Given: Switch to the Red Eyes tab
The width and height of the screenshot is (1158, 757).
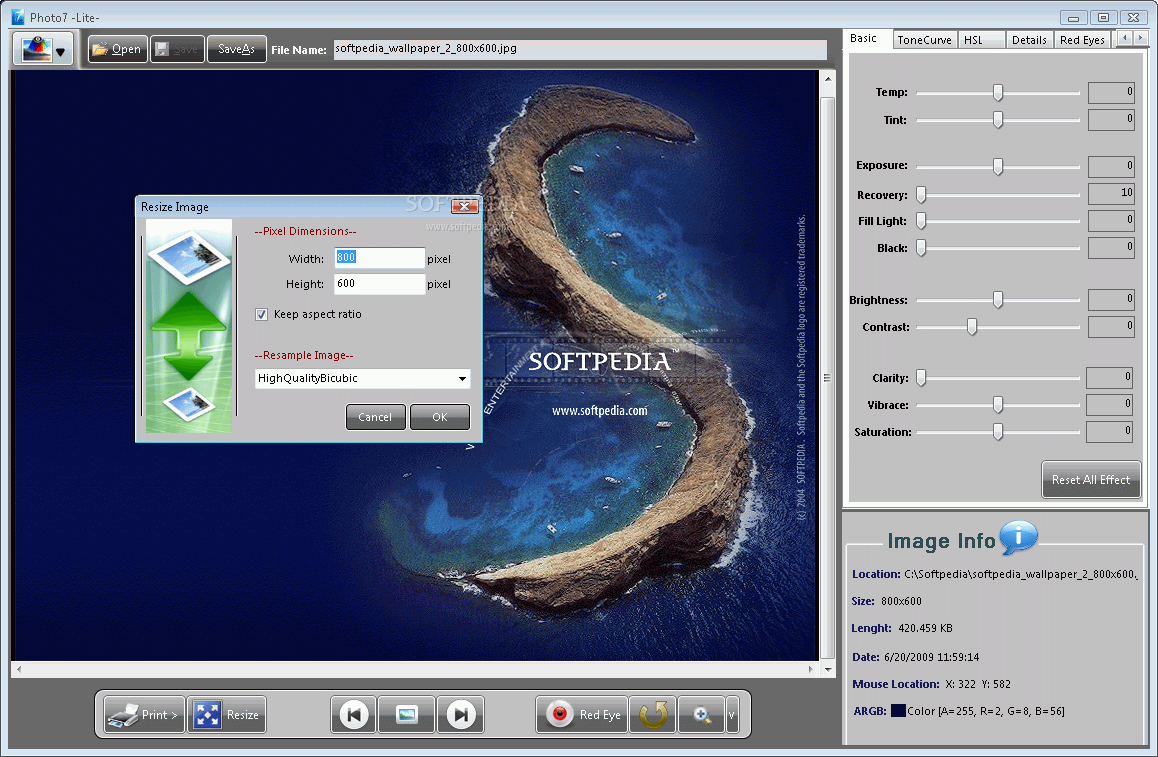Looking at the screenshot, I should (x=1082, y=40).
